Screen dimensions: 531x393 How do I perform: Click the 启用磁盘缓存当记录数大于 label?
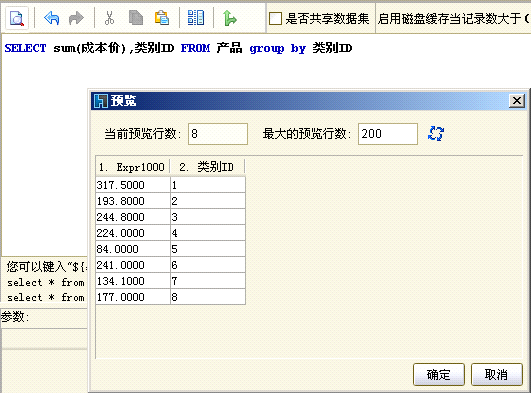pyautogui.click(x=454, y=18)
